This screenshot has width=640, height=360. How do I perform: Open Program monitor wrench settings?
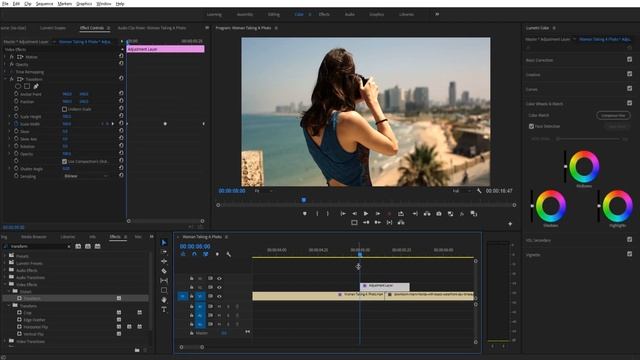coord(479,191)
